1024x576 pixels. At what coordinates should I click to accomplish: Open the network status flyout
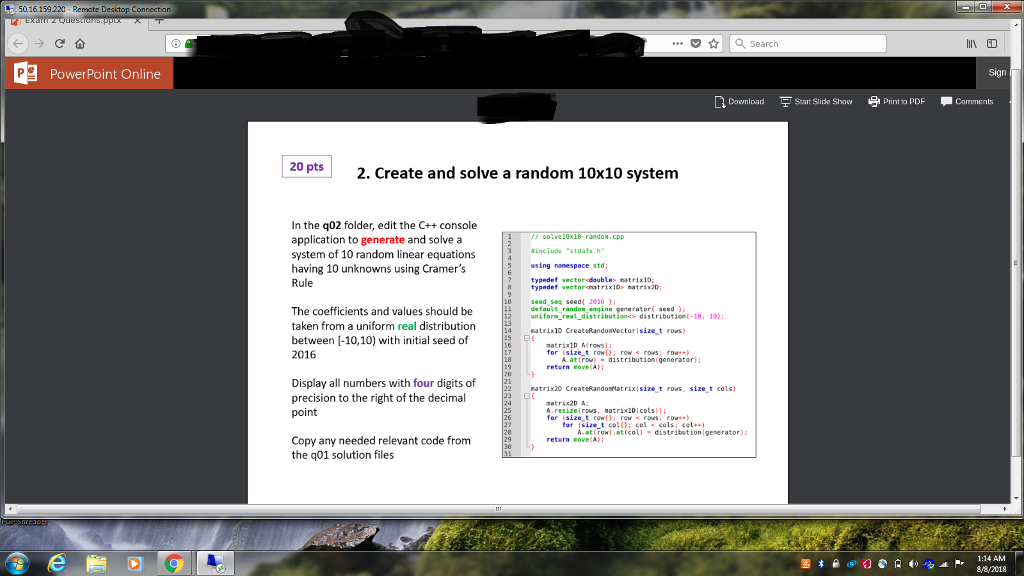point(943,563)
